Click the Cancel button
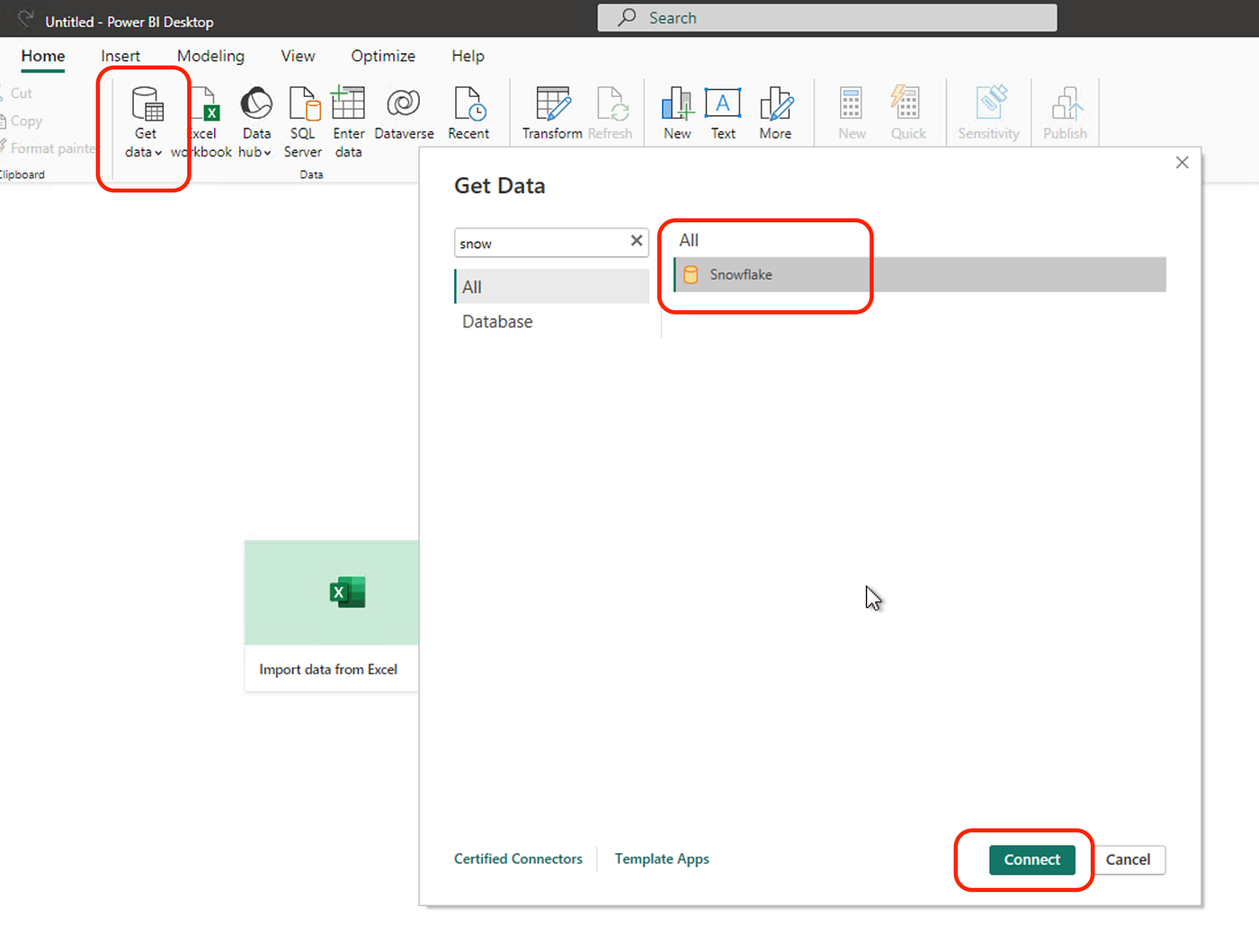 [1128, 859]
